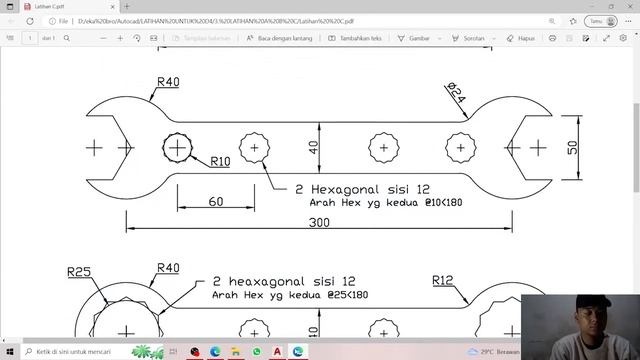Click the save as edit icon
Viewport: 640px width, 360px height.
586,38
